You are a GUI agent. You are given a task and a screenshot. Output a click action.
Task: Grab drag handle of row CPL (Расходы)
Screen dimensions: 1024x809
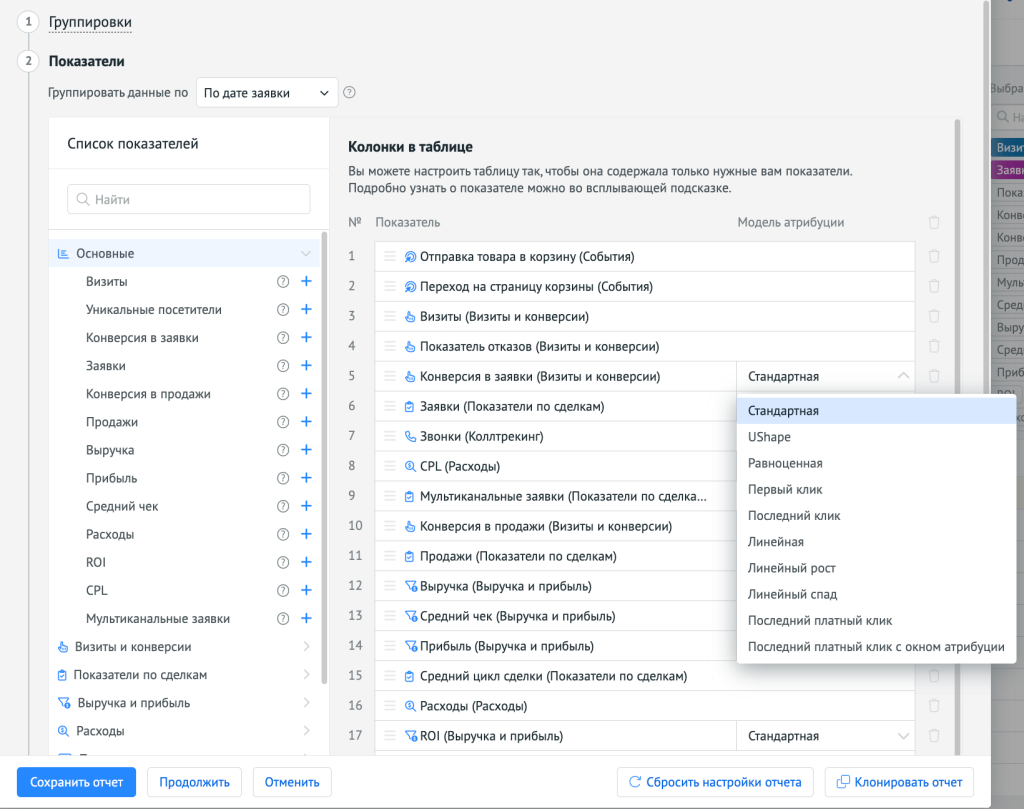[x=390, y=466]
